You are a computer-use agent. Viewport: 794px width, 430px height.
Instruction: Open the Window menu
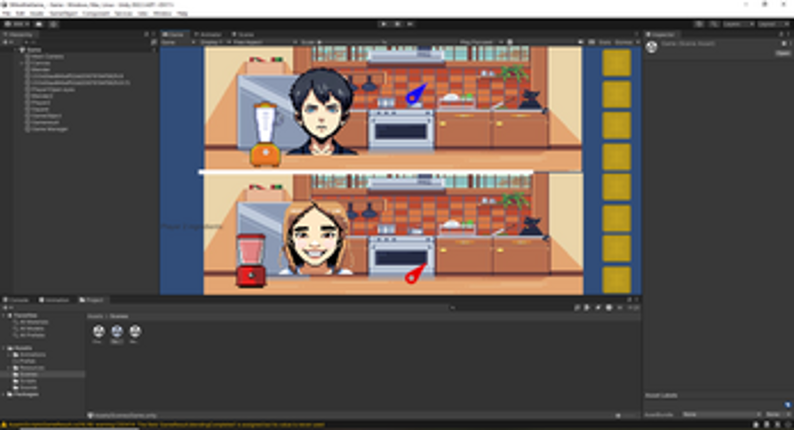point(163,13)
